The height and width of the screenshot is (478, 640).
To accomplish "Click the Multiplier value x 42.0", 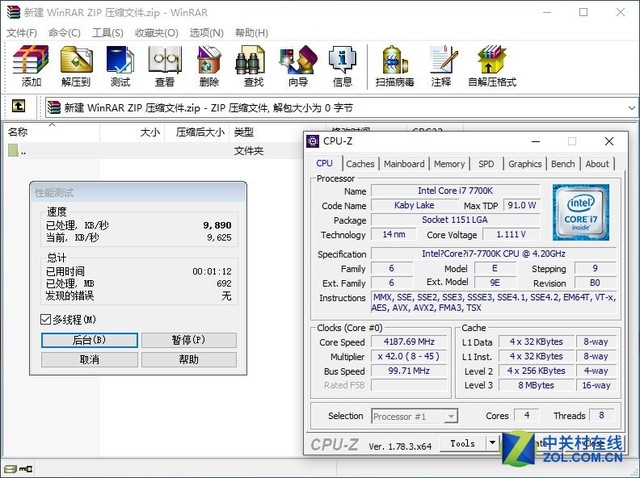I will [409, 356].
